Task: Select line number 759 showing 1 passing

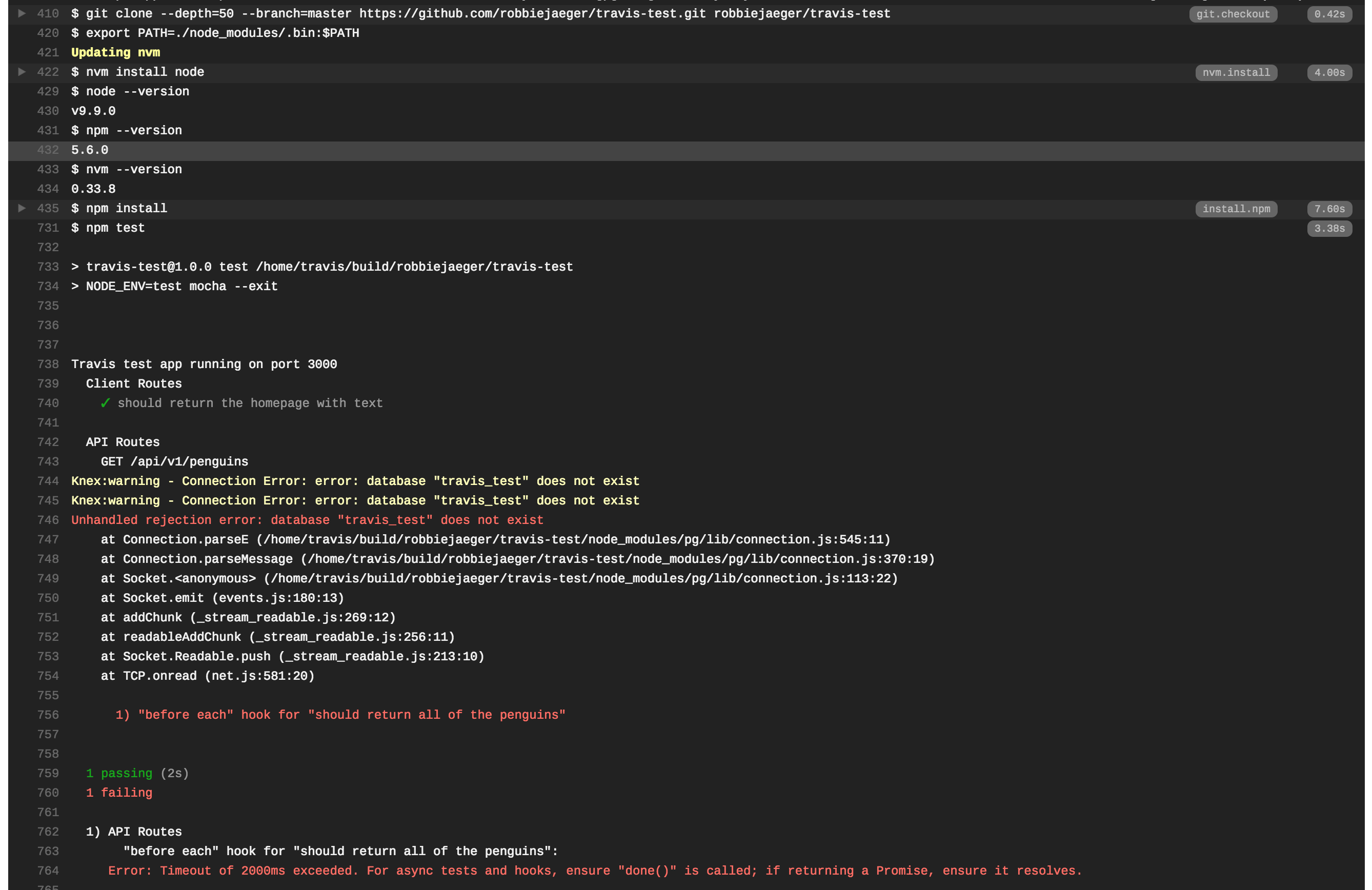Action: pos(48,773)
